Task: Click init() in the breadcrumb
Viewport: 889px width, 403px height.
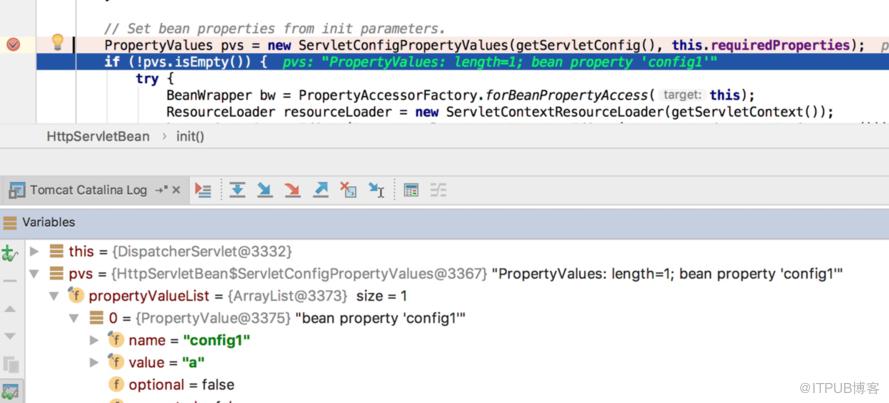Action: point(190,137)
